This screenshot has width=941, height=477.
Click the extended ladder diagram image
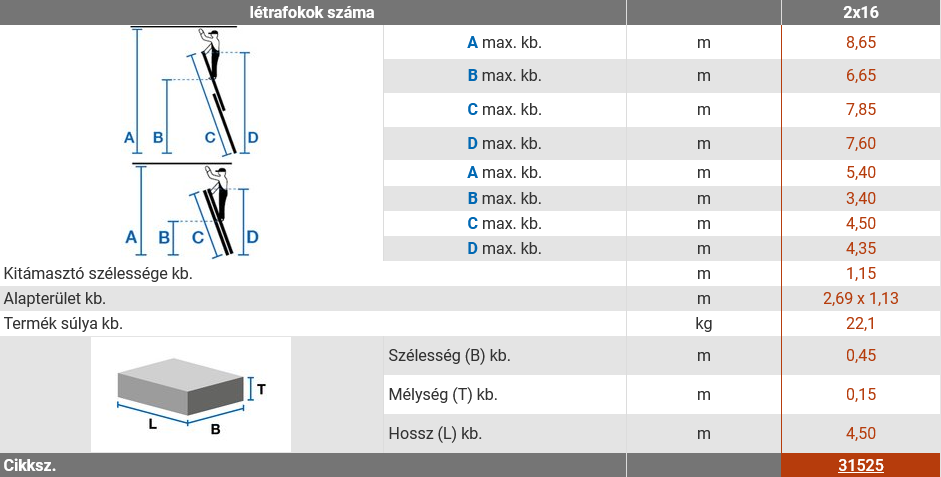click(191, 91)
